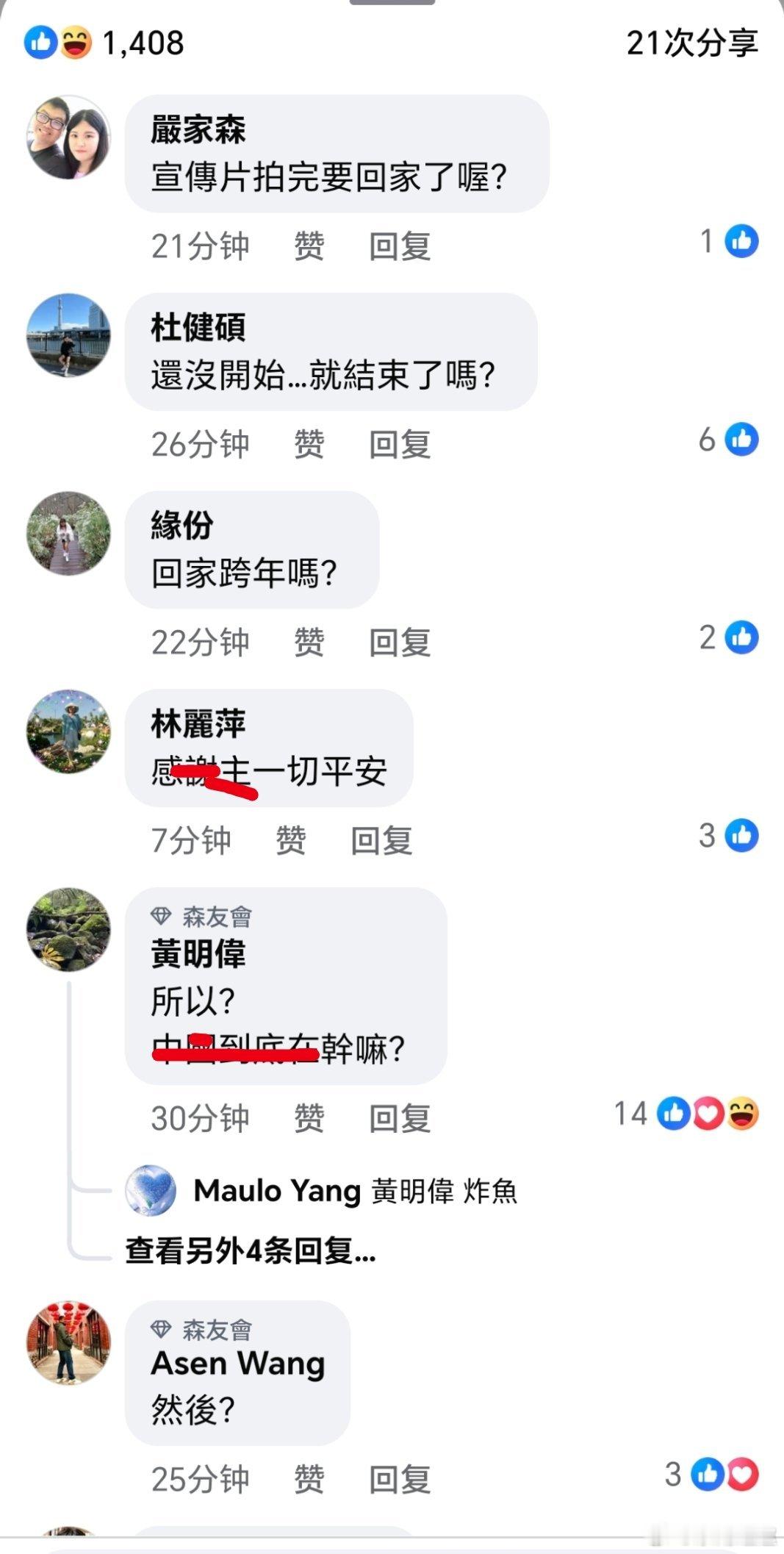
Task: Open the 21次分享 shares list
Action: [x=692, y=43]
